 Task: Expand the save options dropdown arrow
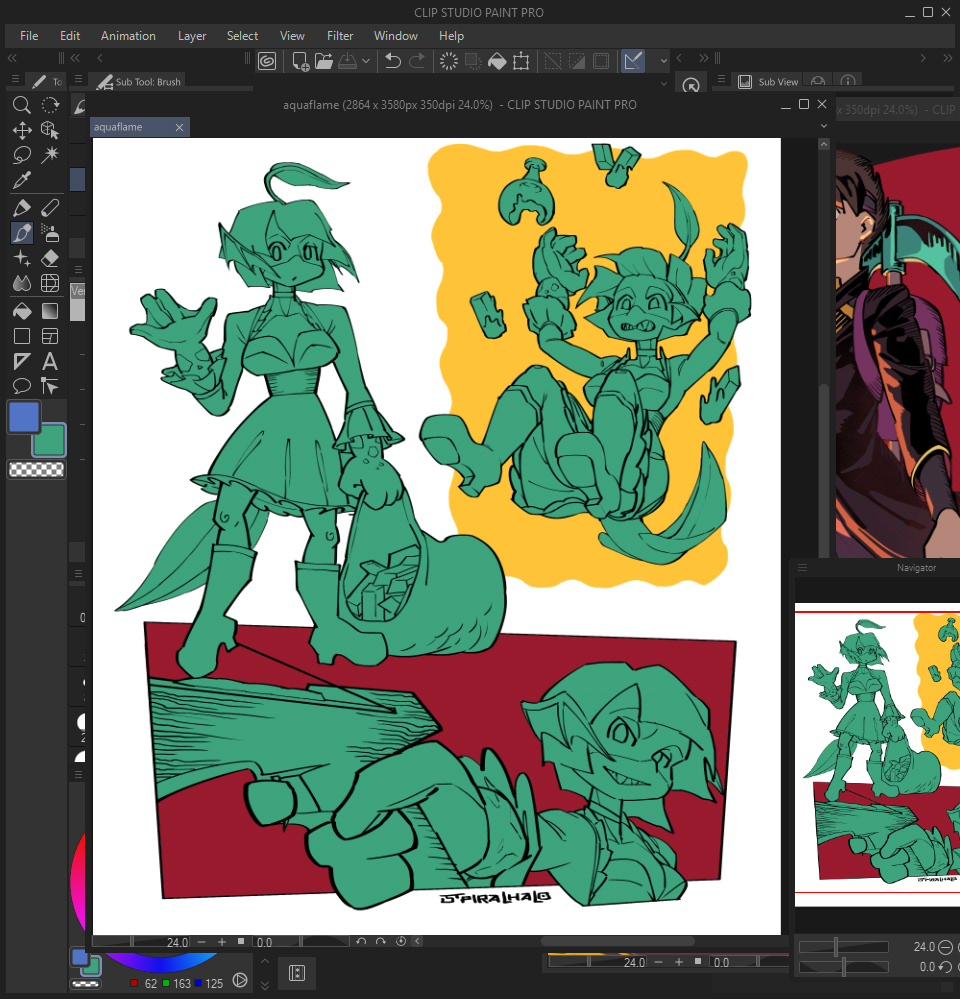[366, 61]
